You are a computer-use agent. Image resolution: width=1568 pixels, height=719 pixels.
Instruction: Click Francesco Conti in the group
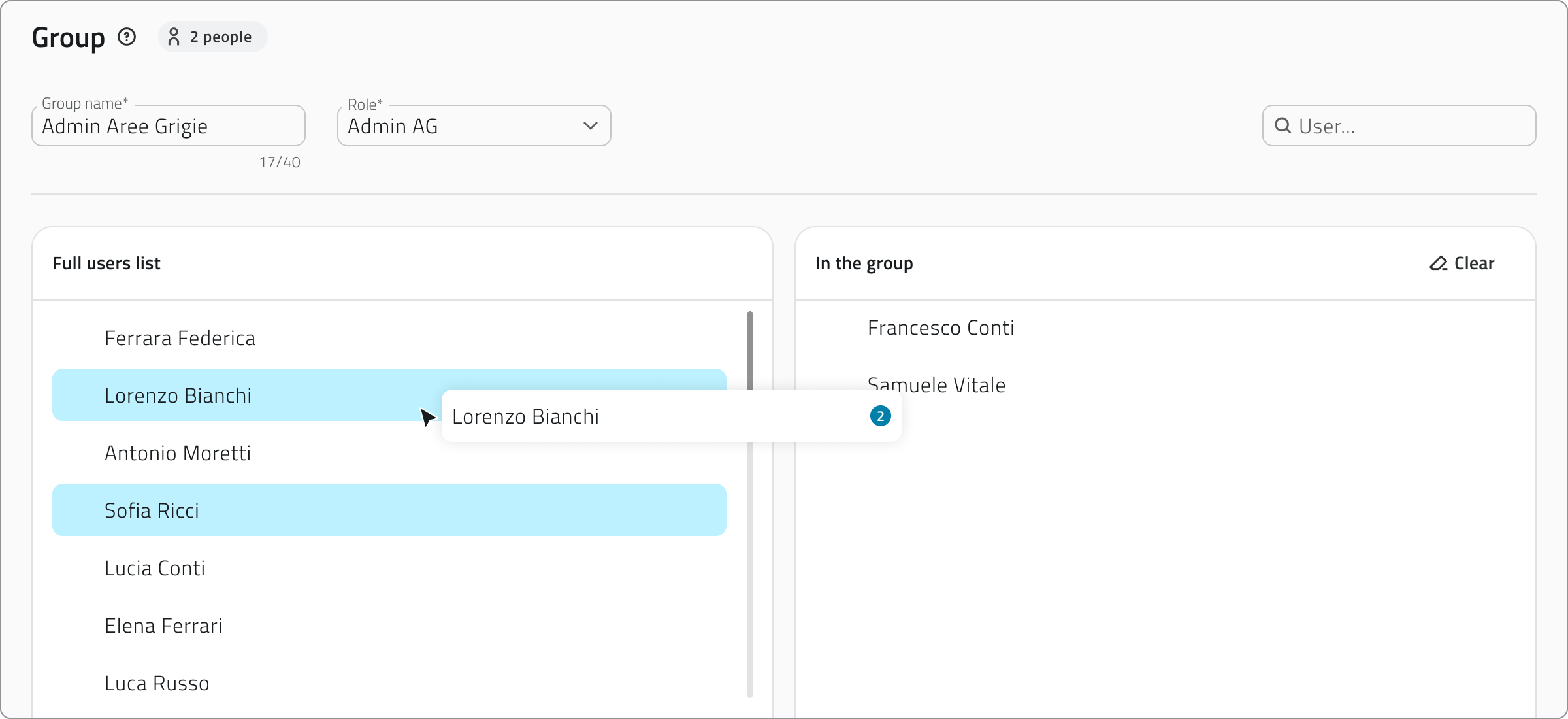pos(940,328)
